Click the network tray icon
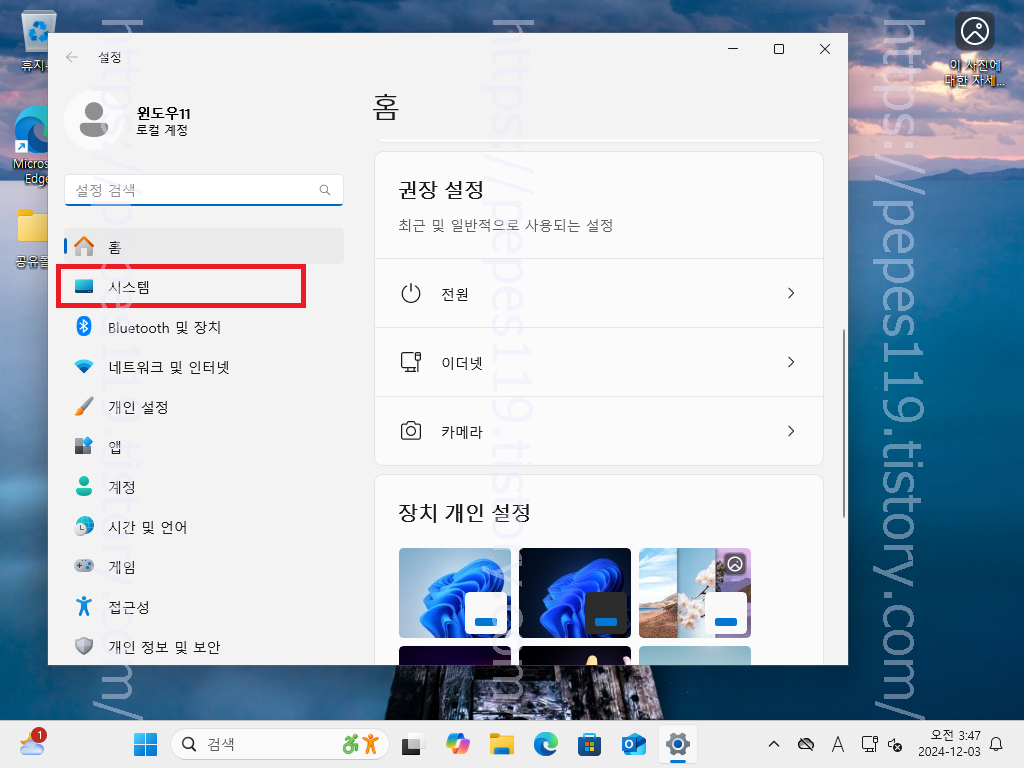The width and height of the screenshot is (1024, 768). [869, 744]
